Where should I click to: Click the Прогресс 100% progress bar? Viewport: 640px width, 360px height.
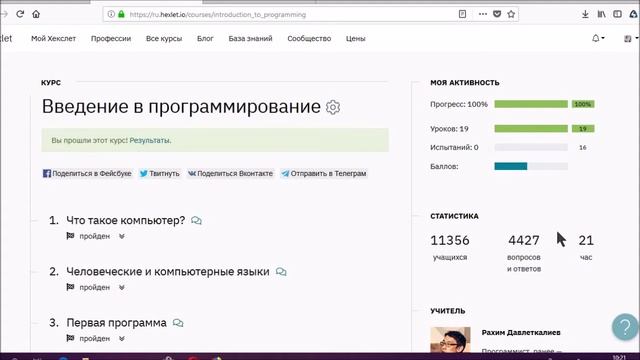(x=531, y=104)
